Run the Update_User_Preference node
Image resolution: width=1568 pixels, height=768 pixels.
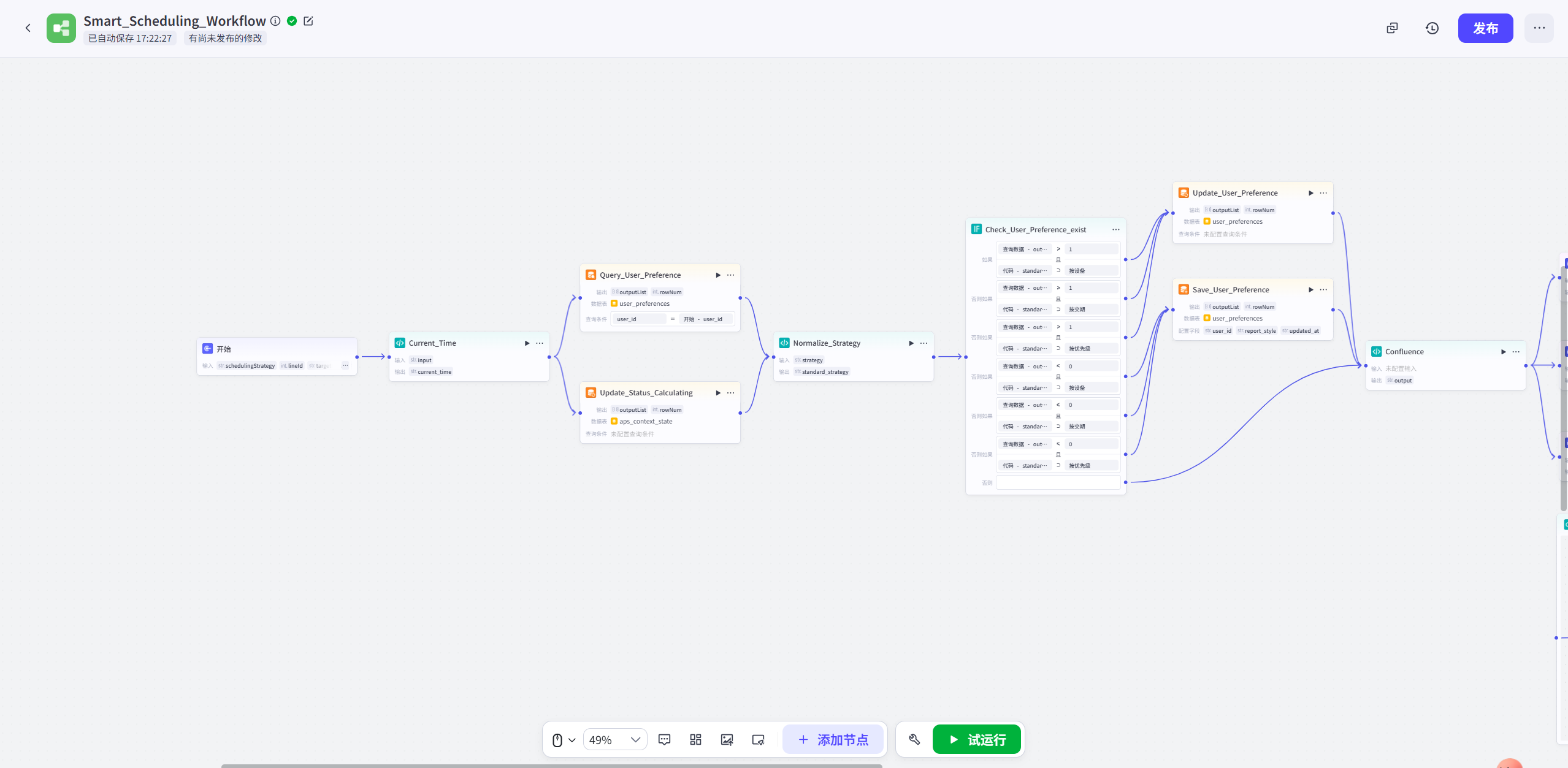pyautogui.click(x=1311, y=193)
